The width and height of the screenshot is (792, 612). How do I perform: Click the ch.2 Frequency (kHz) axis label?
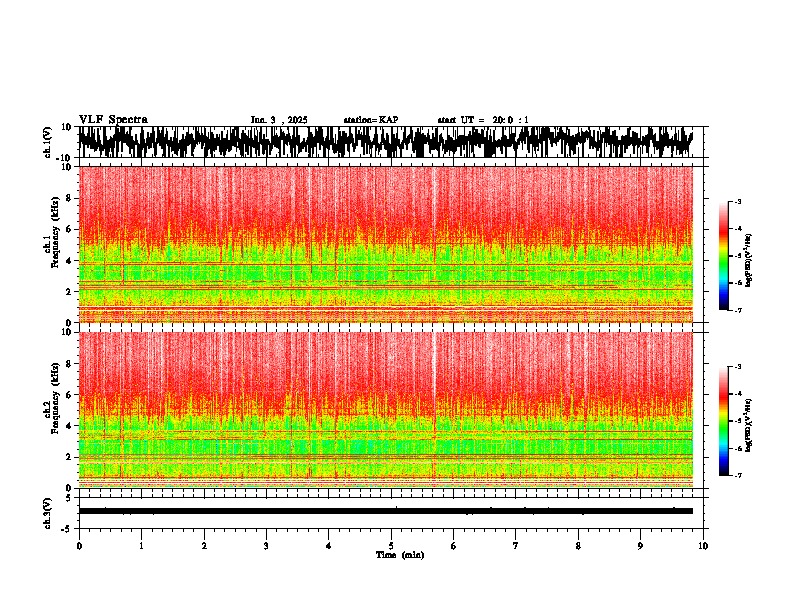click(x=52, y=399)
